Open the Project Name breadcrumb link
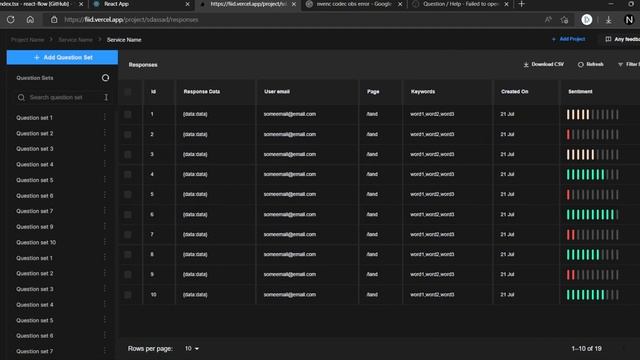This screenshot has width=640, height=360. (x=27, y=40)
